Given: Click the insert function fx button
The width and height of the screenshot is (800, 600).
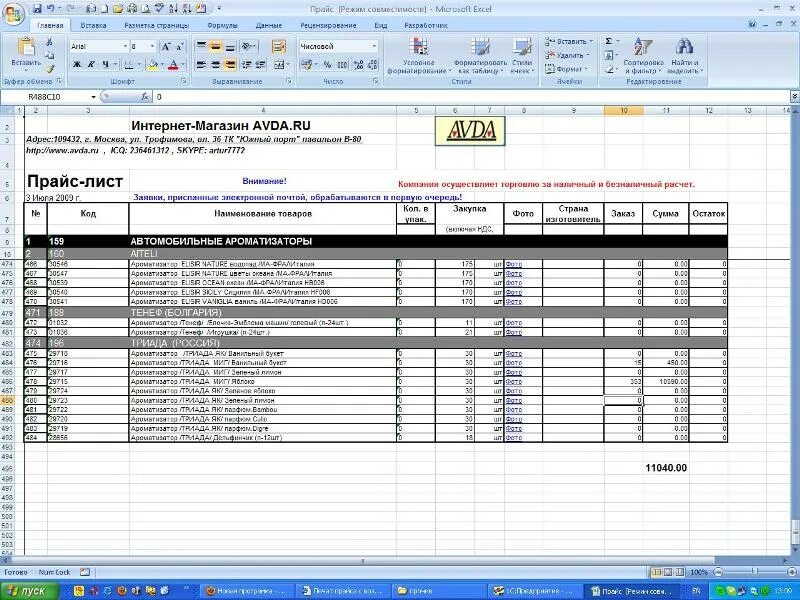Looking at the screenshot, I should [x=145, y=96].
